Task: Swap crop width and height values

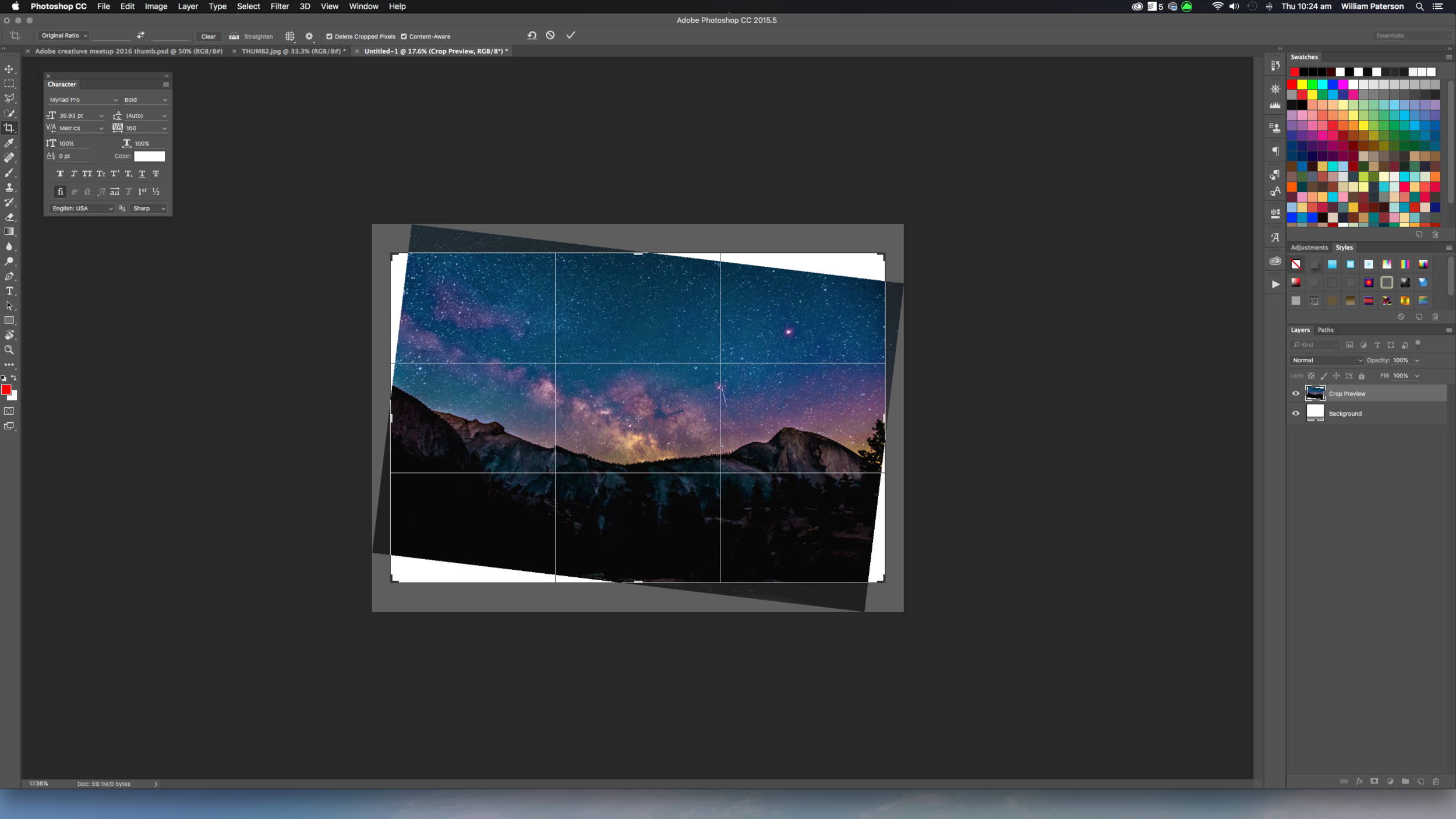Action: click(x=140, y=36)
